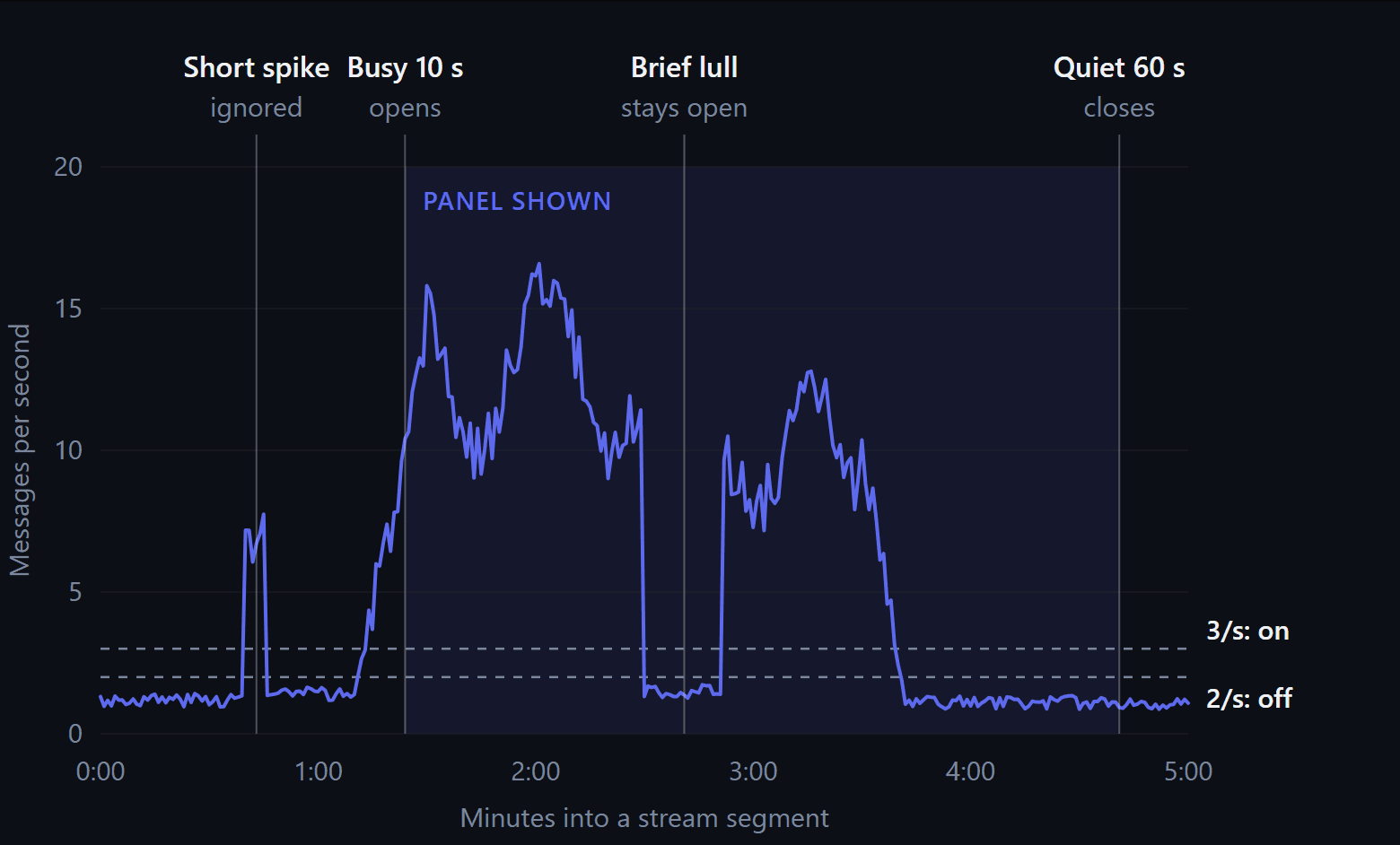Image resolution: width=1400 pixels, height=845 pixels.
Task: Click the 'PANEL SHOWN' region label
Action: point(517,202)
